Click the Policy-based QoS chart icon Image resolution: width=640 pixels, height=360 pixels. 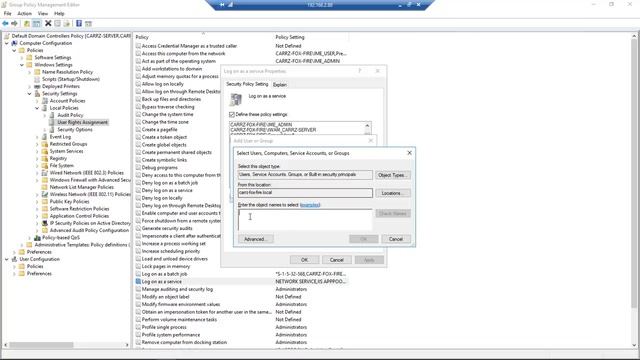tap(37, 238)
